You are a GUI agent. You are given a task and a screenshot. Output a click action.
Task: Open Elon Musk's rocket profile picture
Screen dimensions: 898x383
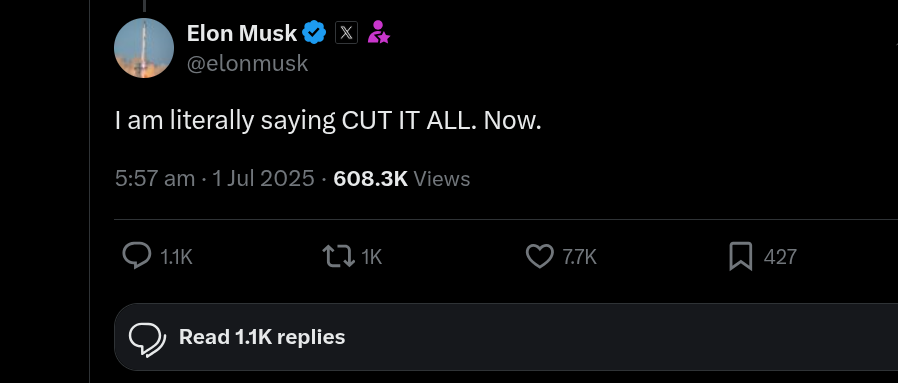144,48
